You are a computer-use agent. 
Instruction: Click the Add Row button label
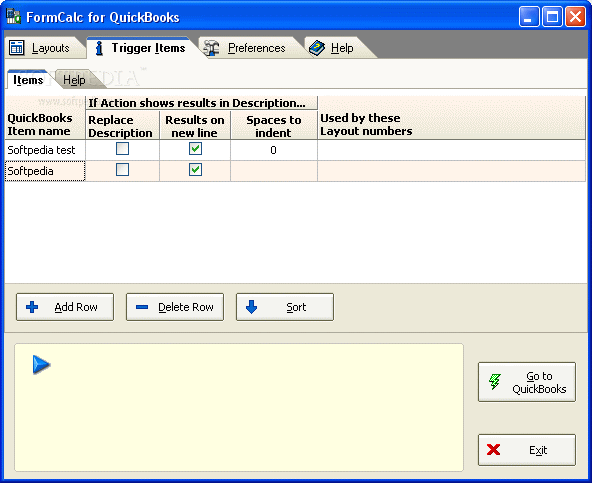tap(76, 307)
